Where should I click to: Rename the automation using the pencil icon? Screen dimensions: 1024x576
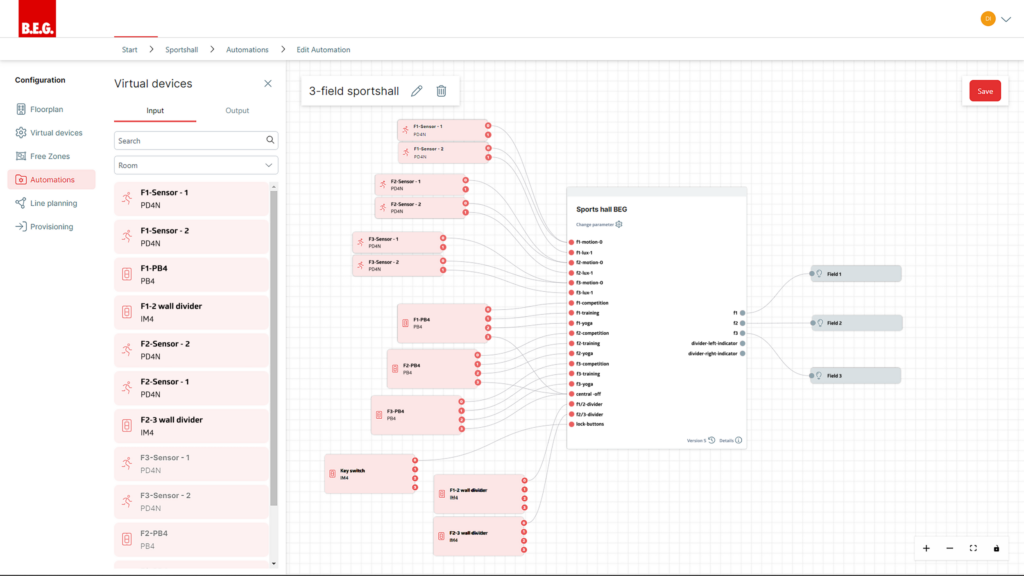417,90
